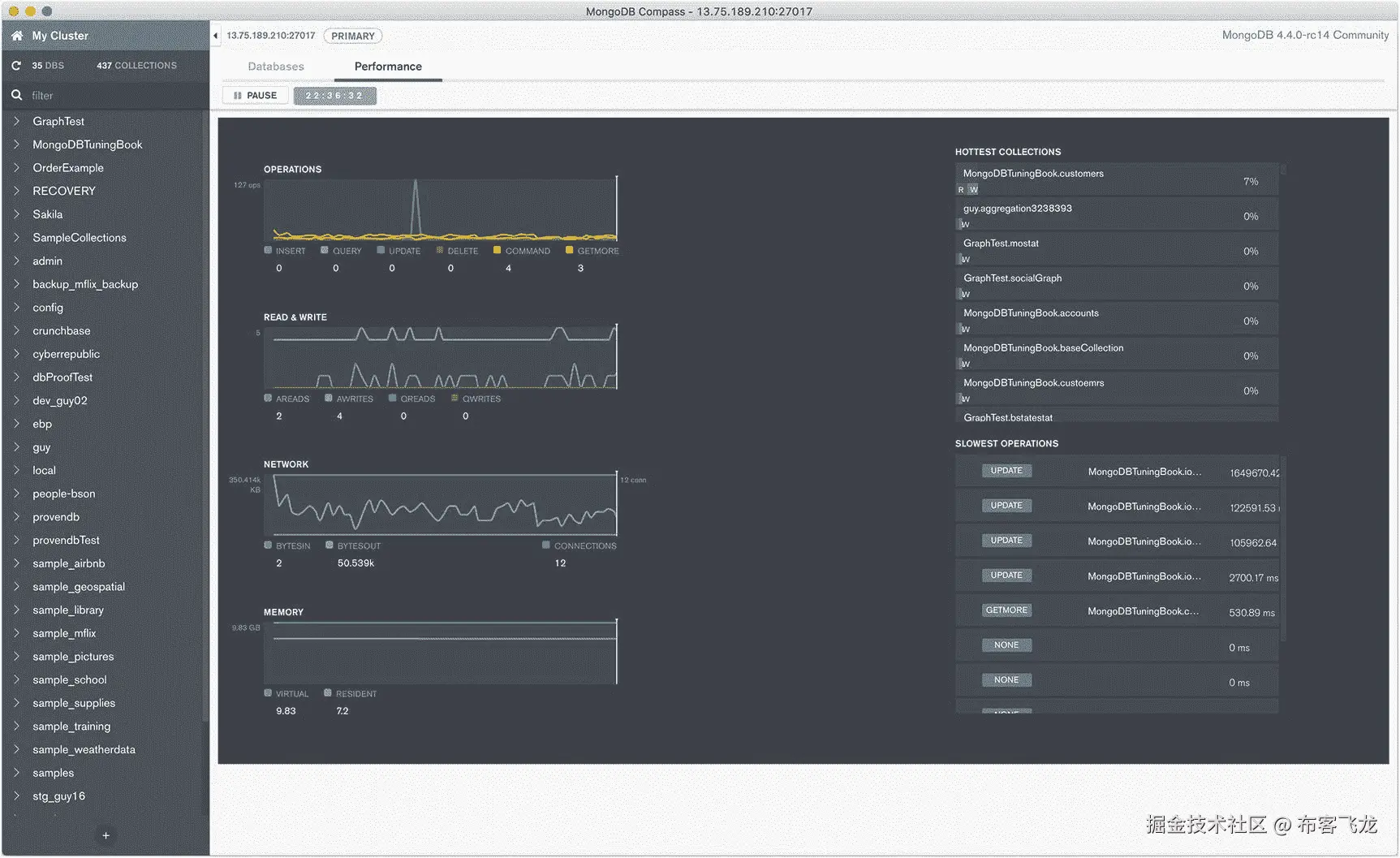Expand the admin database chevron

point(16,261)
